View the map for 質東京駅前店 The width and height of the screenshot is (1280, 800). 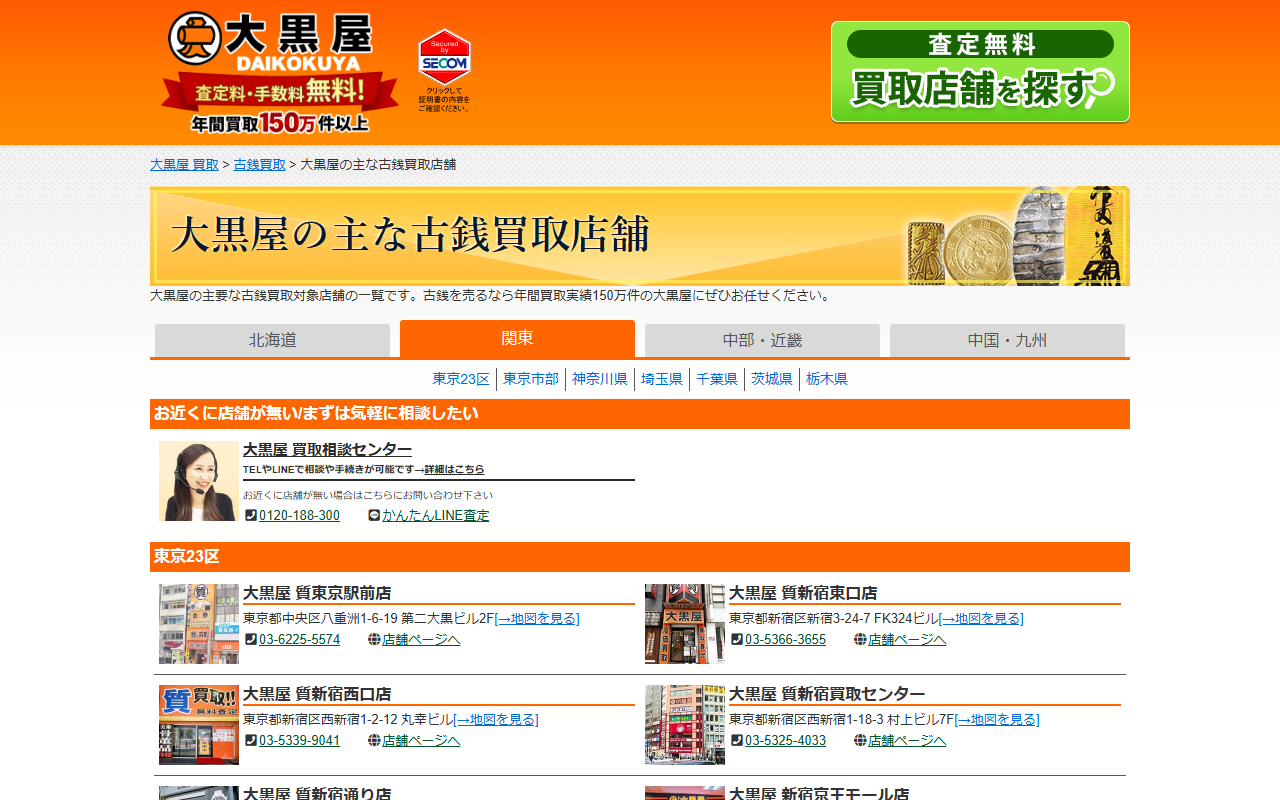click(x=537, y=619)
